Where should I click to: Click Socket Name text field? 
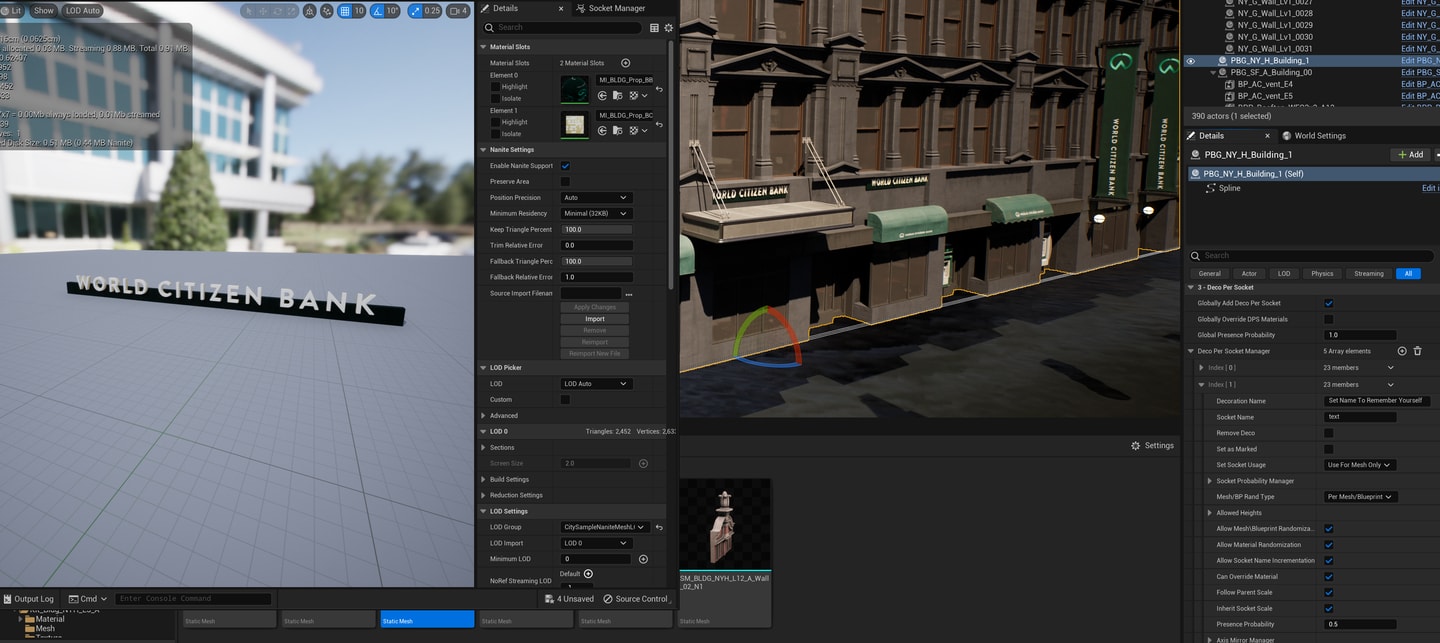[1360, 417]
